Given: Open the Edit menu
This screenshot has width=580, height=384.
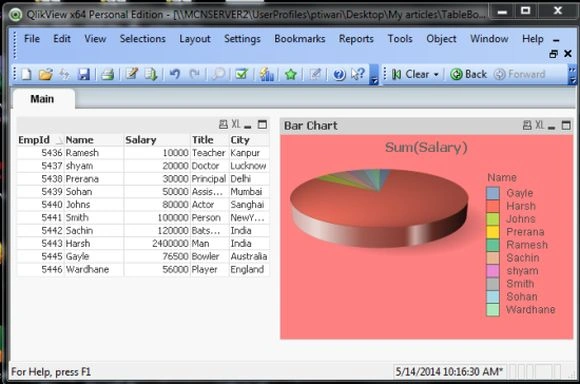Looking at the screenshot, I should coord(62,39).
